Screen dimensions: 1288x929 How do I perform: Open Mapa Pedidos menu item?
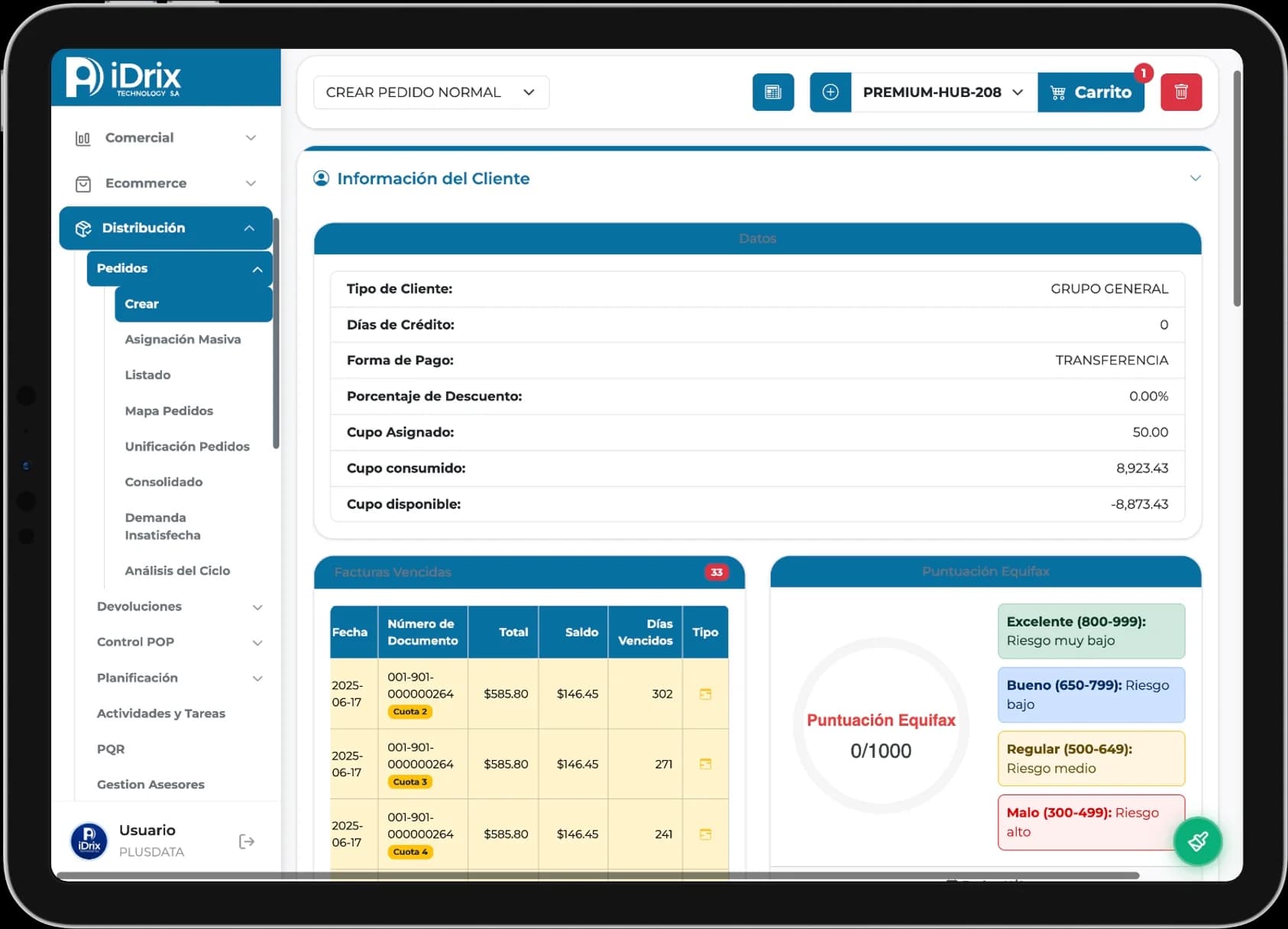169,411
